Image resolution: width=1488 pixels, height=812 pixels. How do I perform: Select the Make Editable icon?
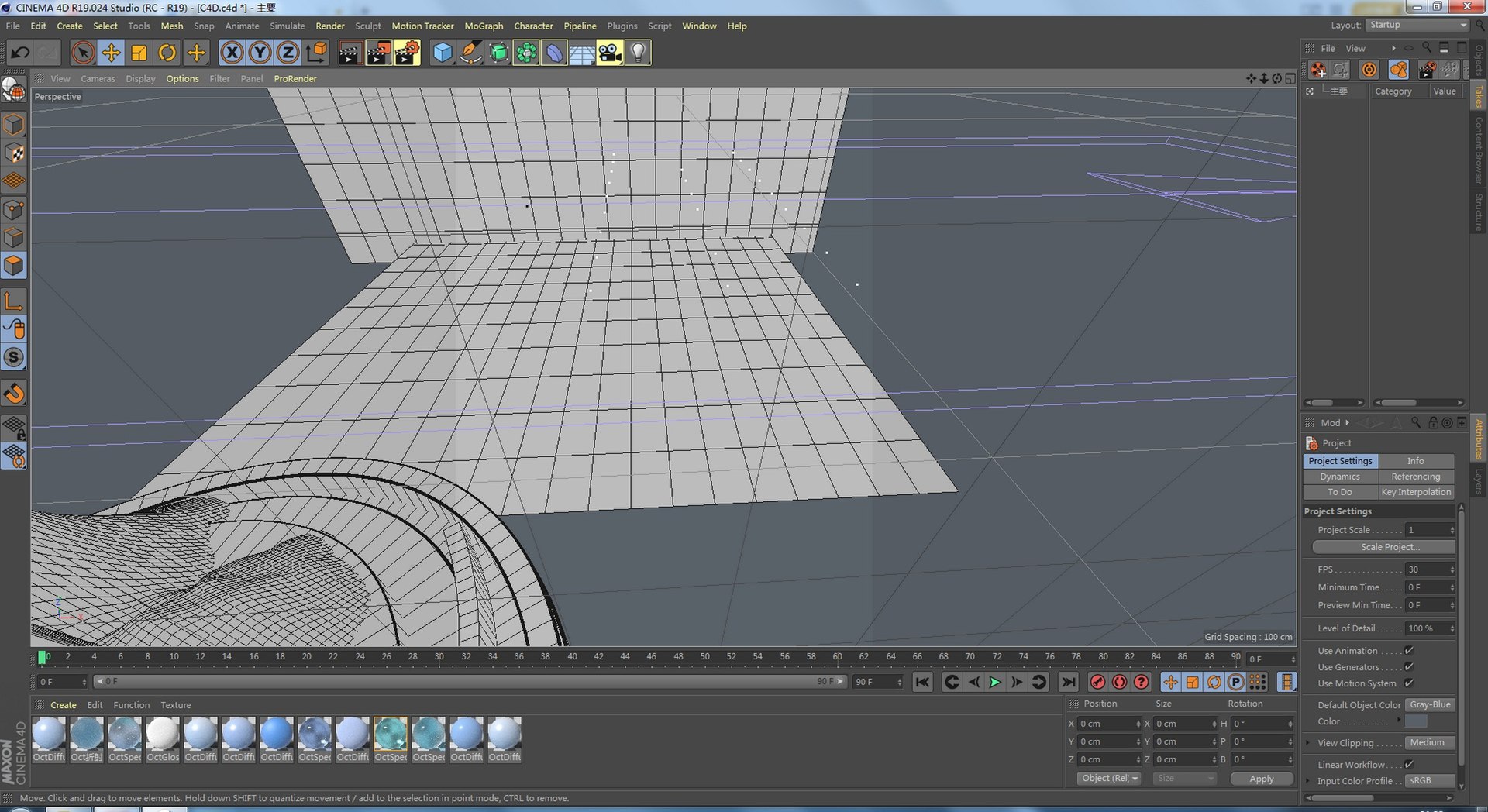click(x=14, y=90)
